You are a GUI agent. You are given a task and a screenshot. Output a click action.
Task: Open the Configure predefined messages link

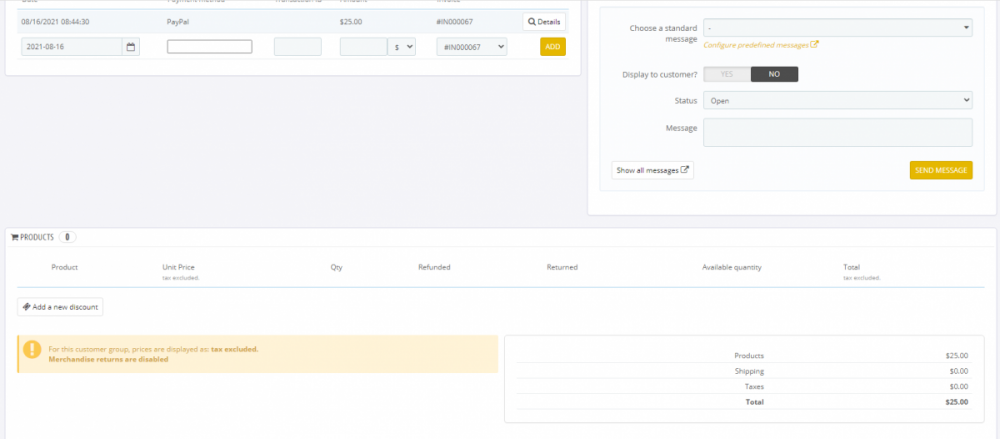click(x=761, y=45)
